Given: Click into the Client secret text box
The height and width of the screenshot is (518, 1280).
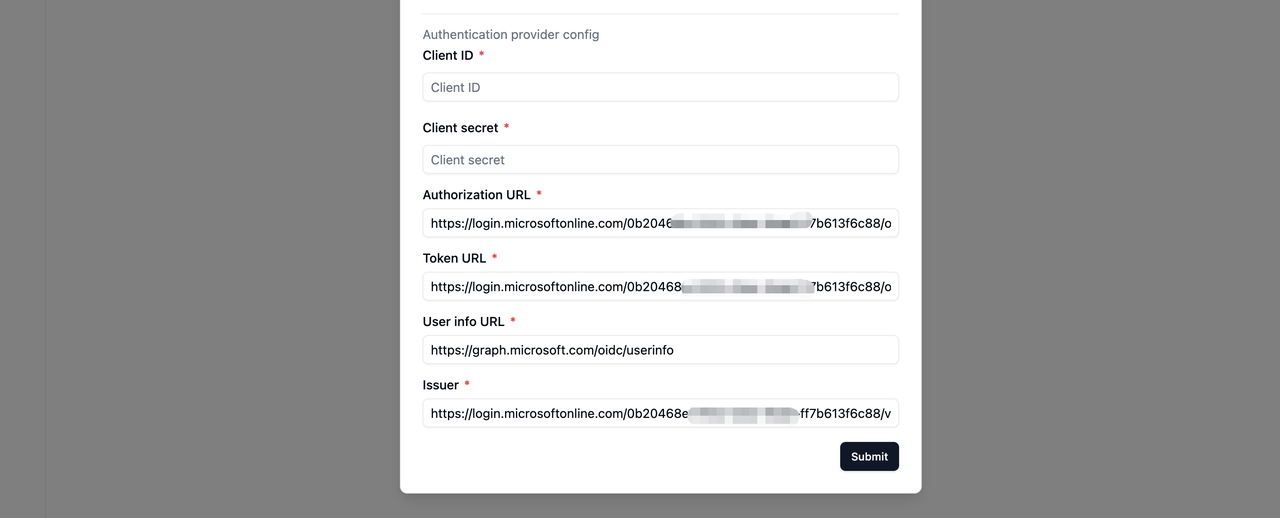Looking at the screenshot, I should [660, 159].
